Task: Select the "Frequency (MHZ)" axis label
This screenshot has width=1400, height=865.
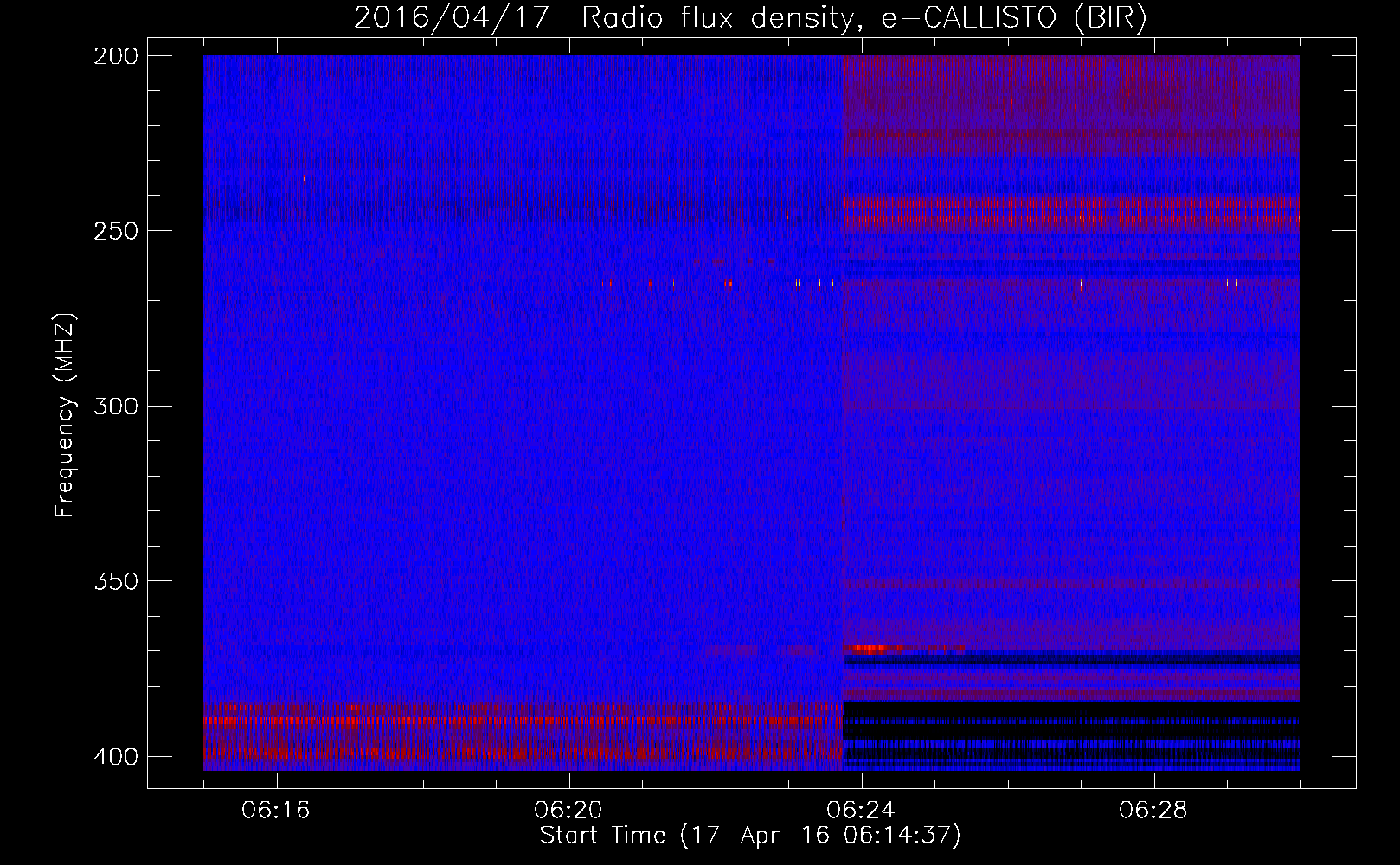Action: 65,414
